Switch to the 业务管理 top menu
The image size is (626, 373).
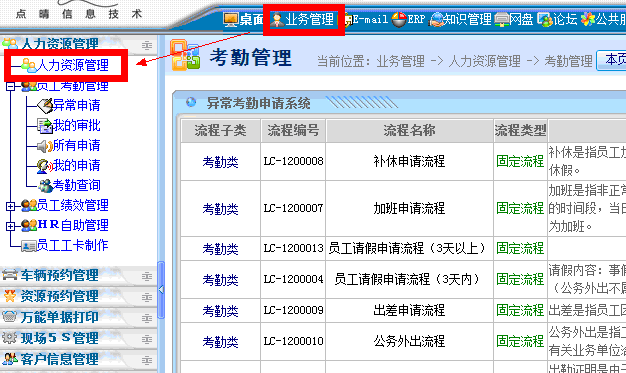click(x=303, y=20)
